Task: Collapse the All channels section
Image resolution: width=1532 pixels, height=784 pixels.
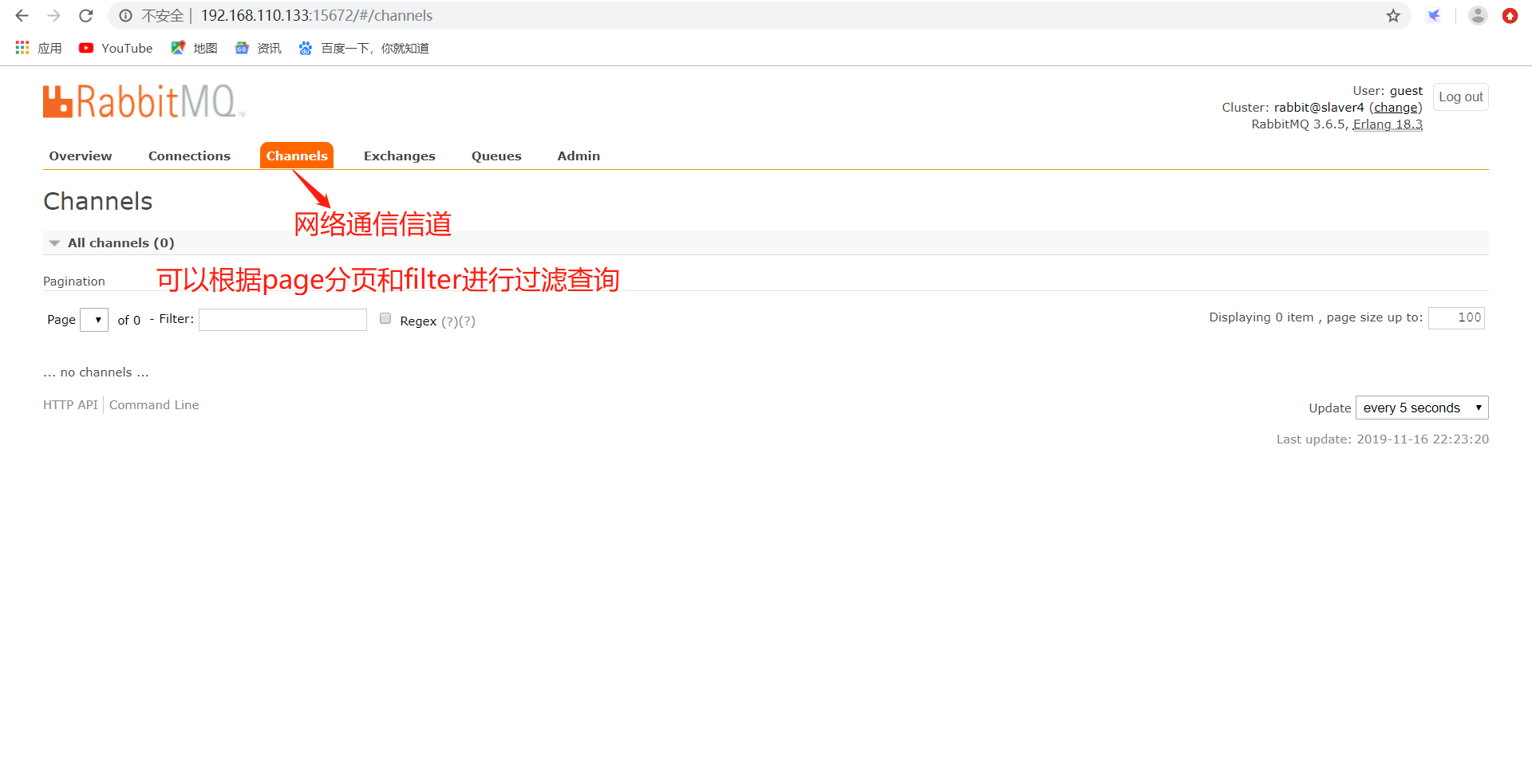Action: 53,242
